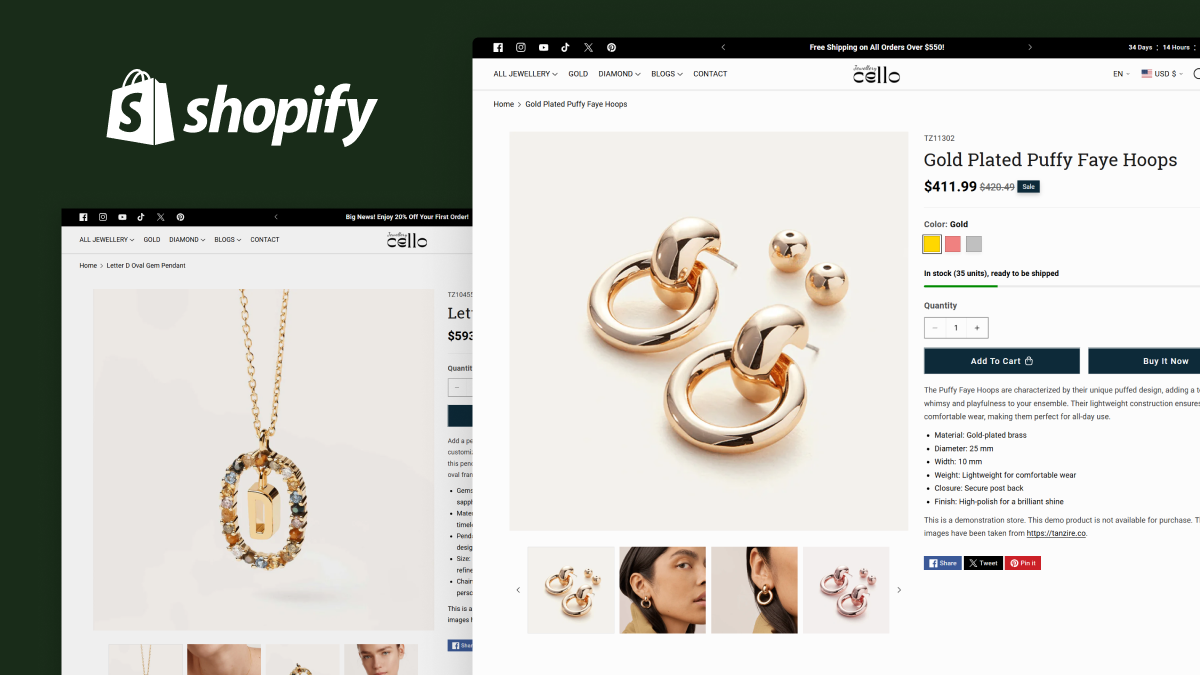Expand the DIAMOND dropdown in right store
The height and width of the screenshot is (675, 1200).
620,74
